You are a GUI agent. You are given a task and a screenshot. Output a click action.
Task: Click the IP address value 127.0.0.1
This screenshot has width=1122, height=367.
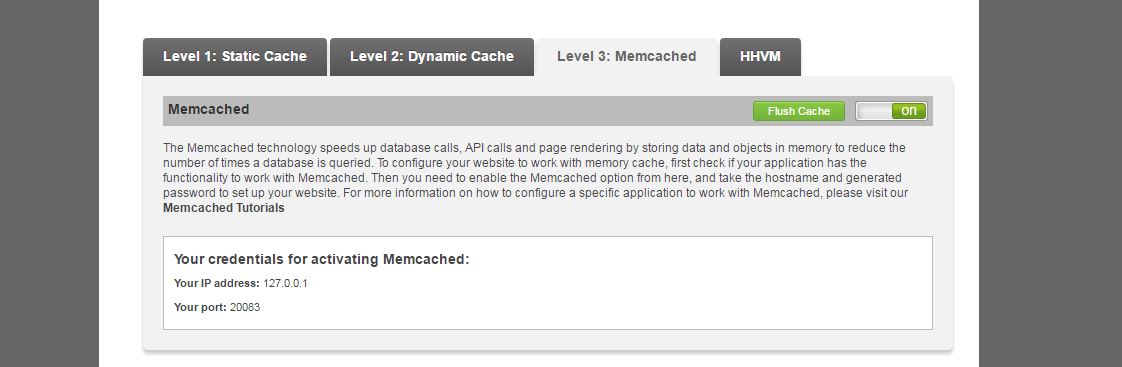tap(286, 283)
